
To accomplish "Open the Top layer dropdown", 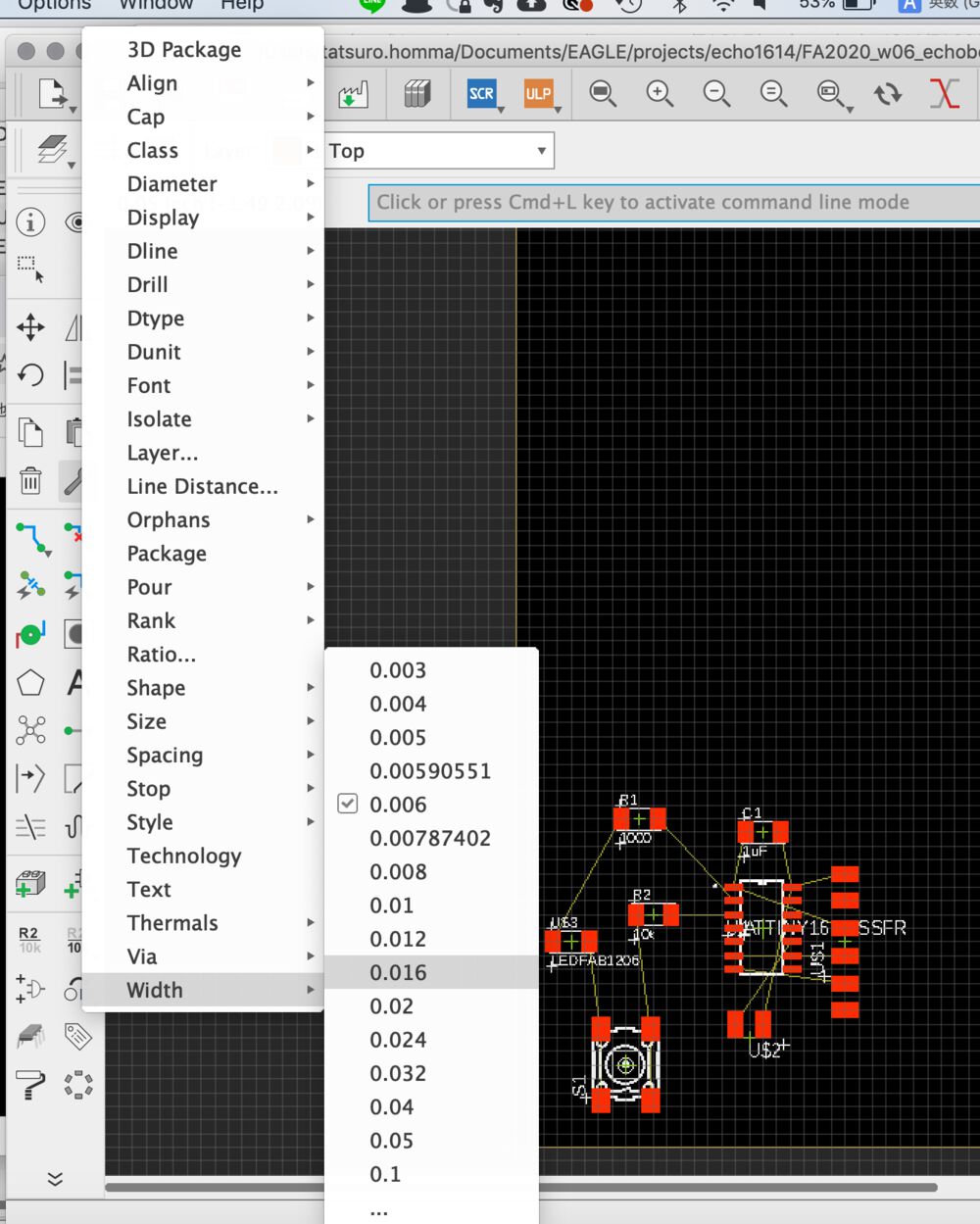I will coord(438,151).
